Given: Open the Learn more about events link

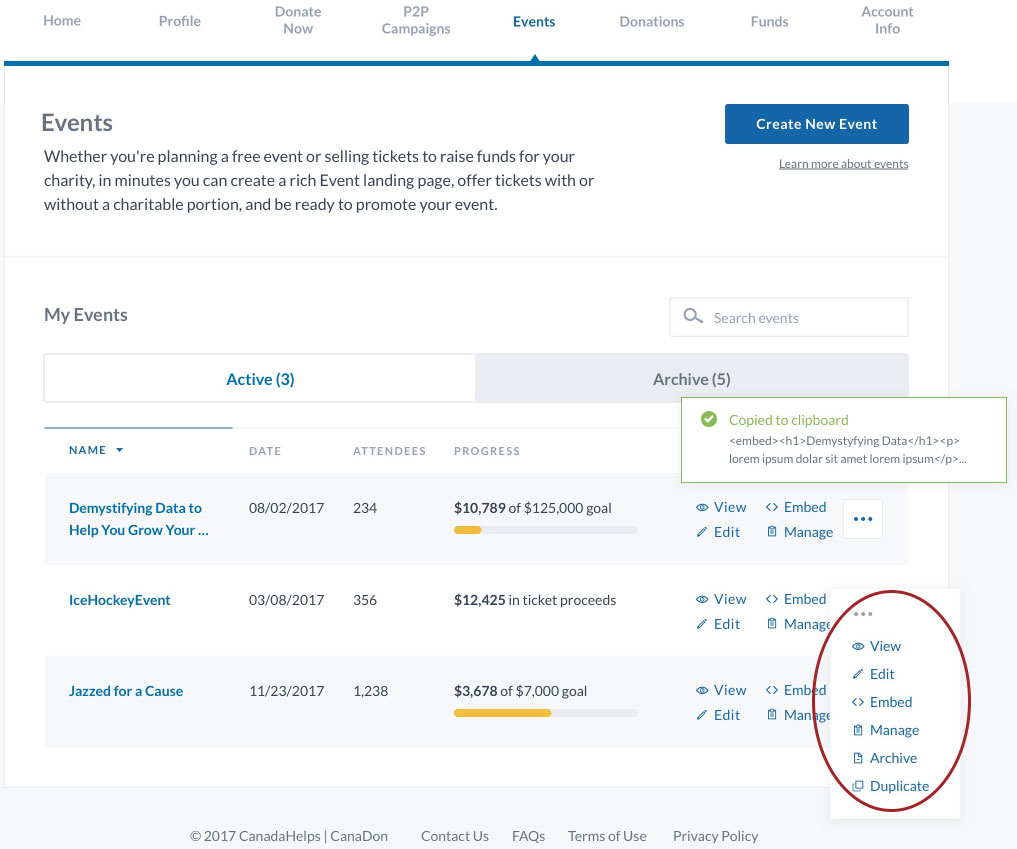Looking at the screenshot, I should click(843, 164).
